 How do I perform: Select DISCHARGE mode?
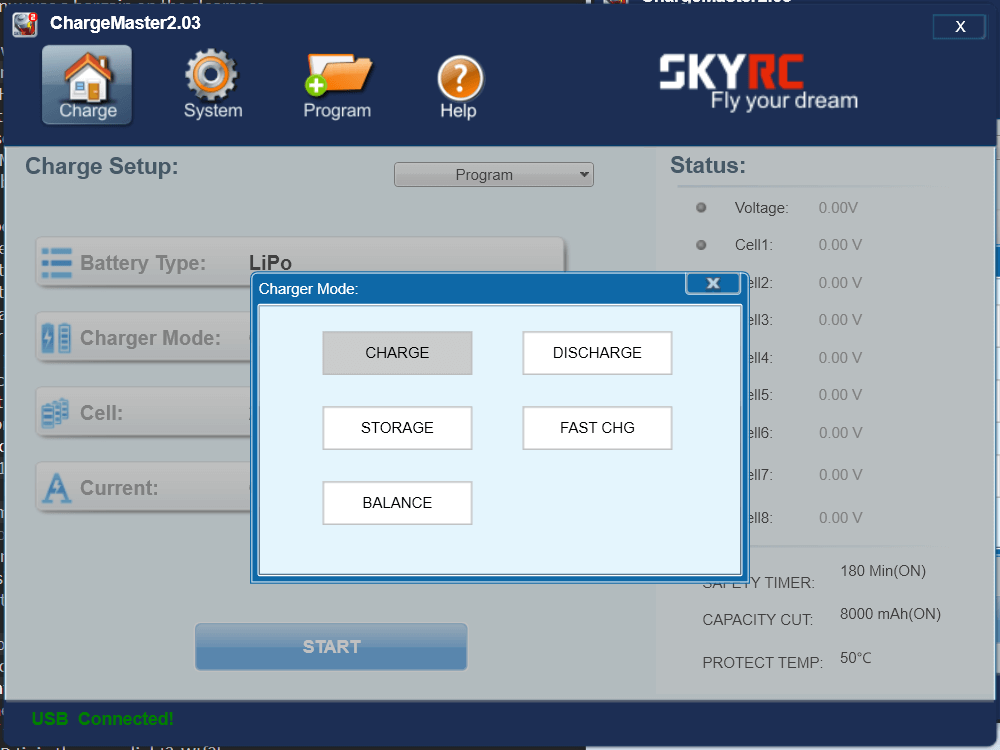coord(597,352)
